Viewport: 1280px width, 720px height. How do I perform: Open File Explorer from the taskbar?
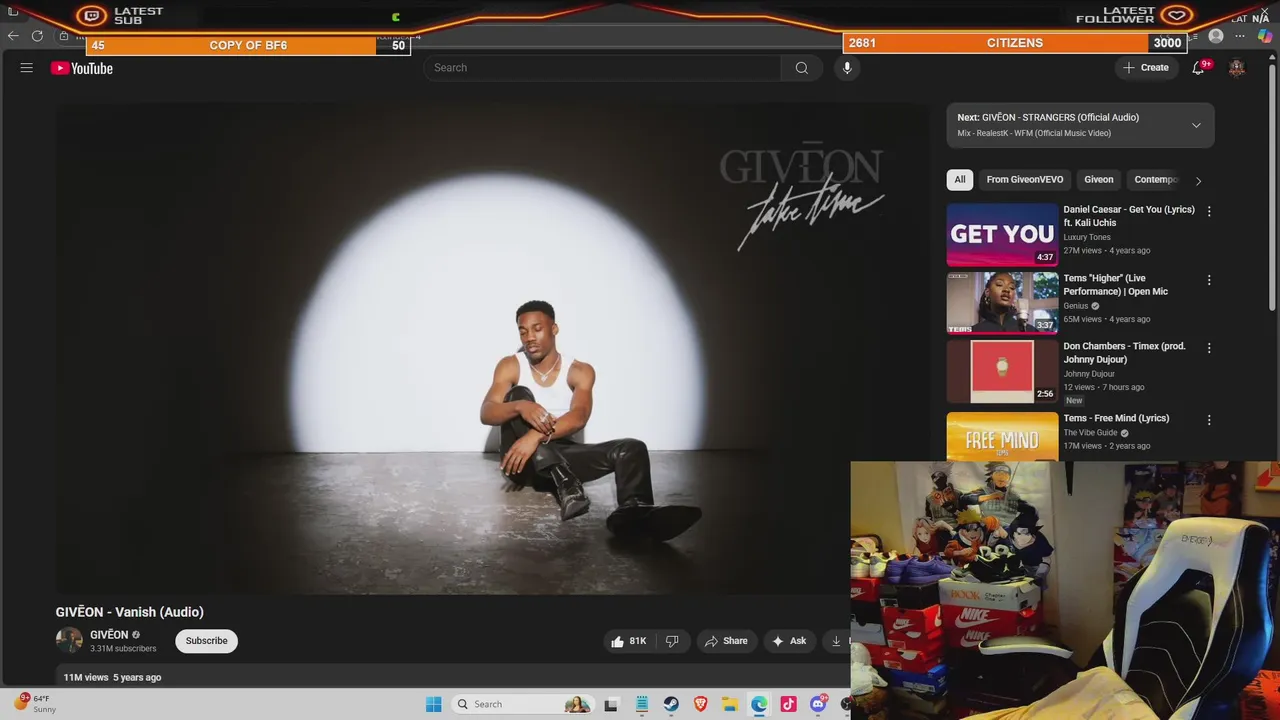[730, 704]
